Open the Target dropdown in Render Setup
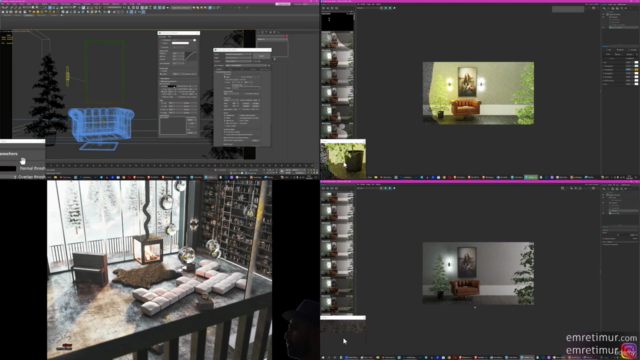Image resolution: width=640 pixels, height=360 pixels. tap(238, 54)
